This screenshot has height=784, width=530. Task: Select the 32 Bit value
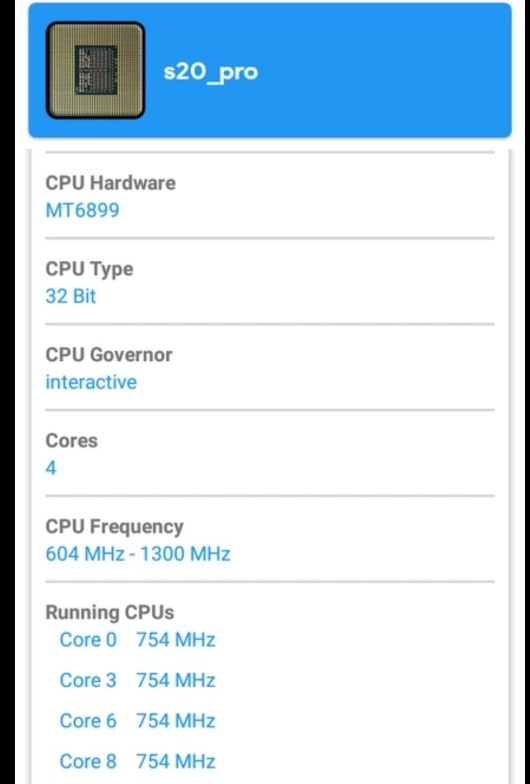click(70, 296)
